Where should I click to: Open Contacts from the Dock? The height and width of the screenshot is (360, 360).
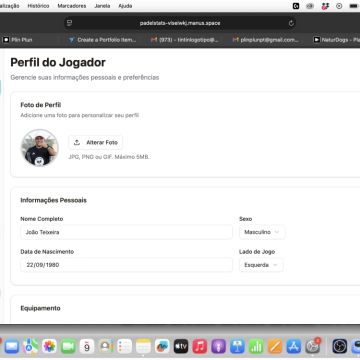(106, 347)
